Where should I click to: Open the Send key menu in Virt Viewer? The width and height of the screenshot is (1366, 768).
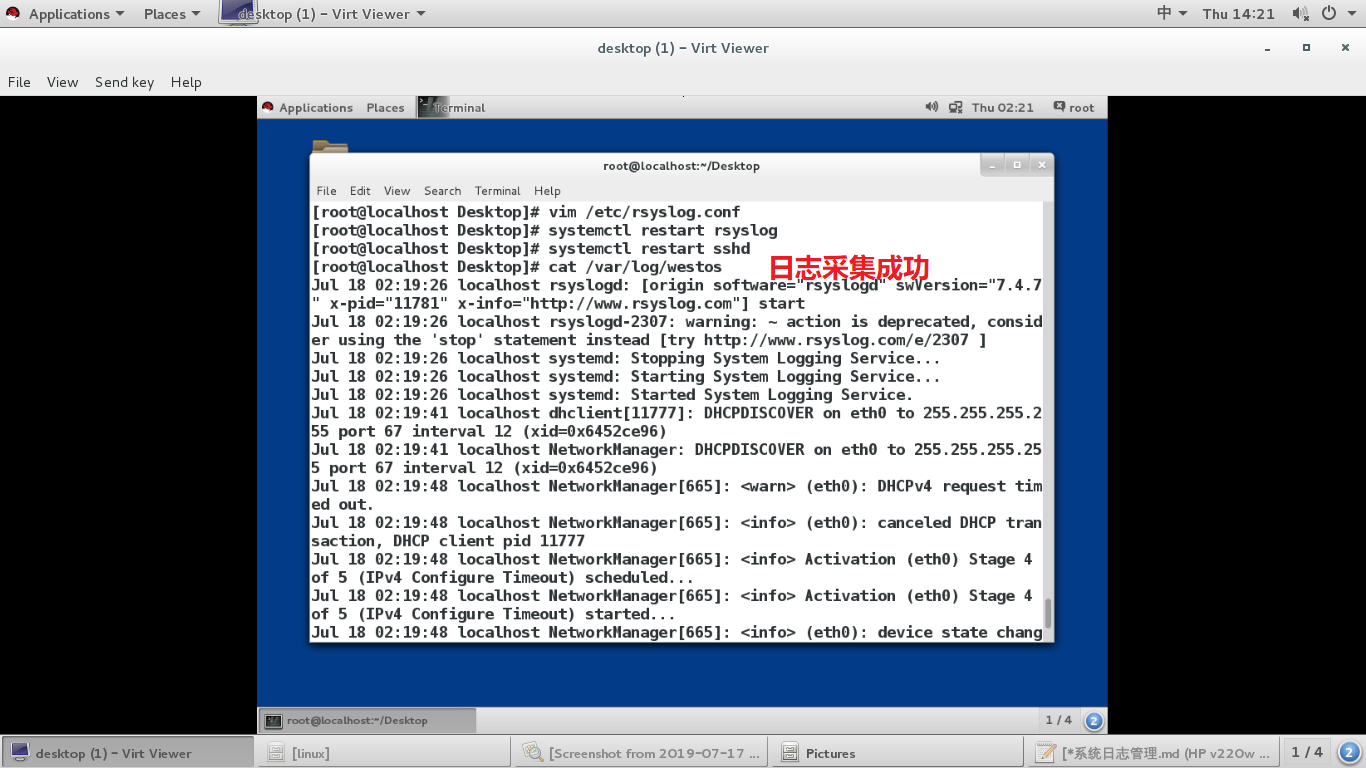tap(124, 82)
